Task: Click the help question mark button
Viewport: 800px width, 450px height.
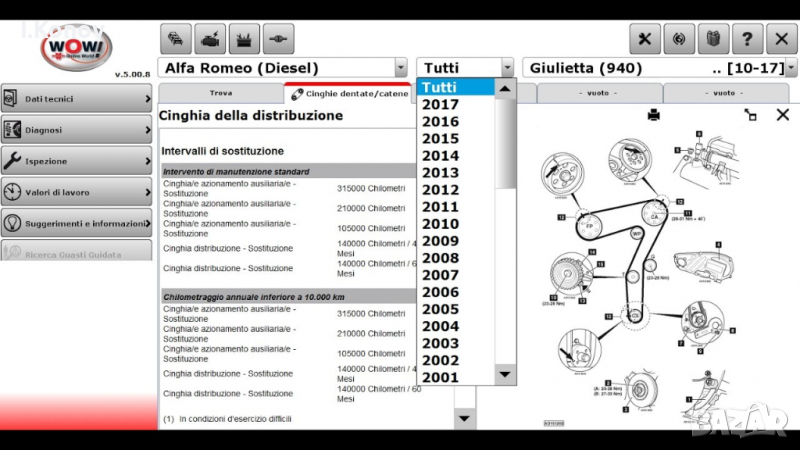Action: (x=747, y=39)
